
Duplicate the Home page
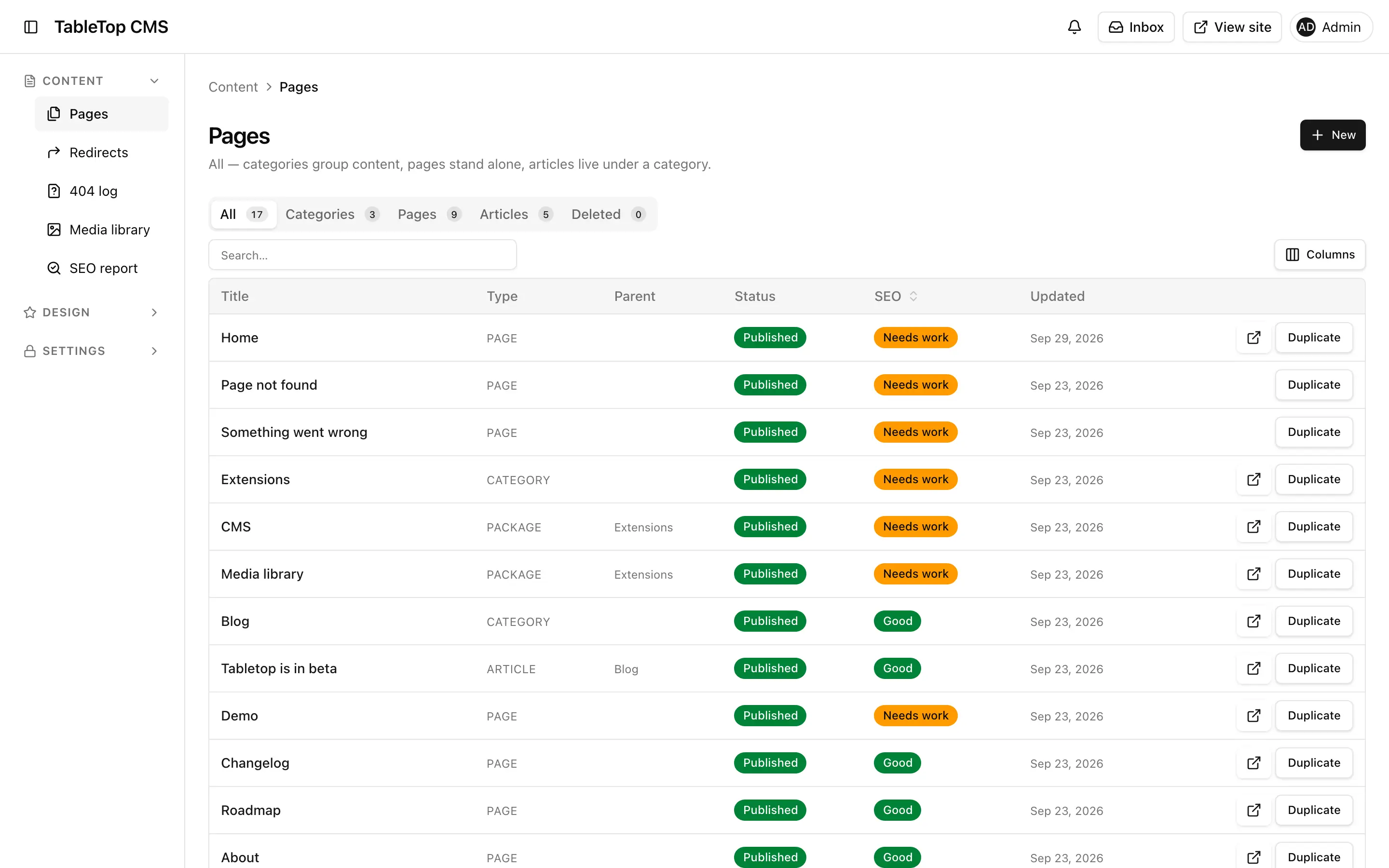click(x=1314, y=338)
